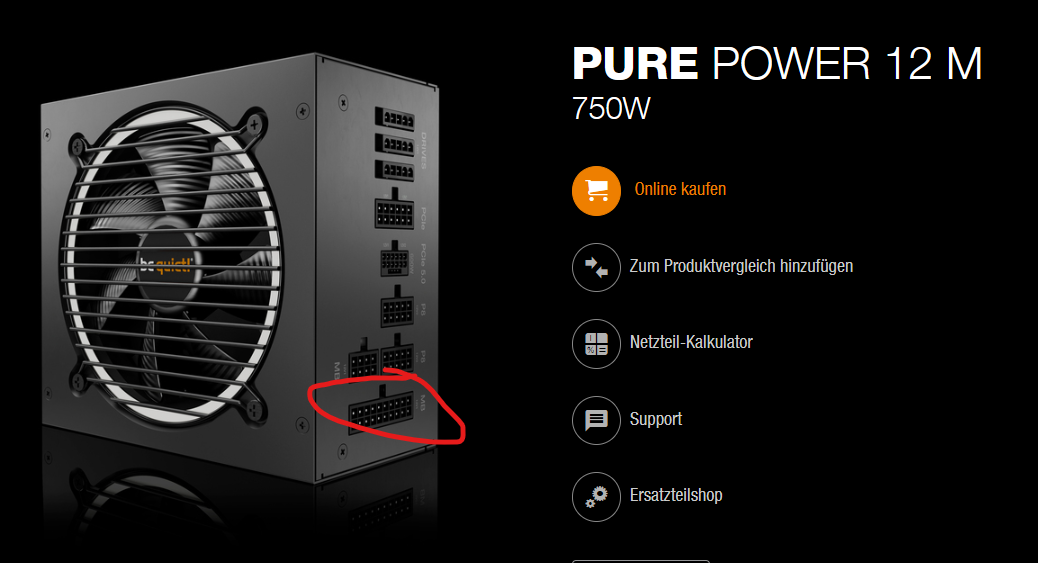Open the Online kaufen link
The image size is (1038, 563).
coord(680,189)
